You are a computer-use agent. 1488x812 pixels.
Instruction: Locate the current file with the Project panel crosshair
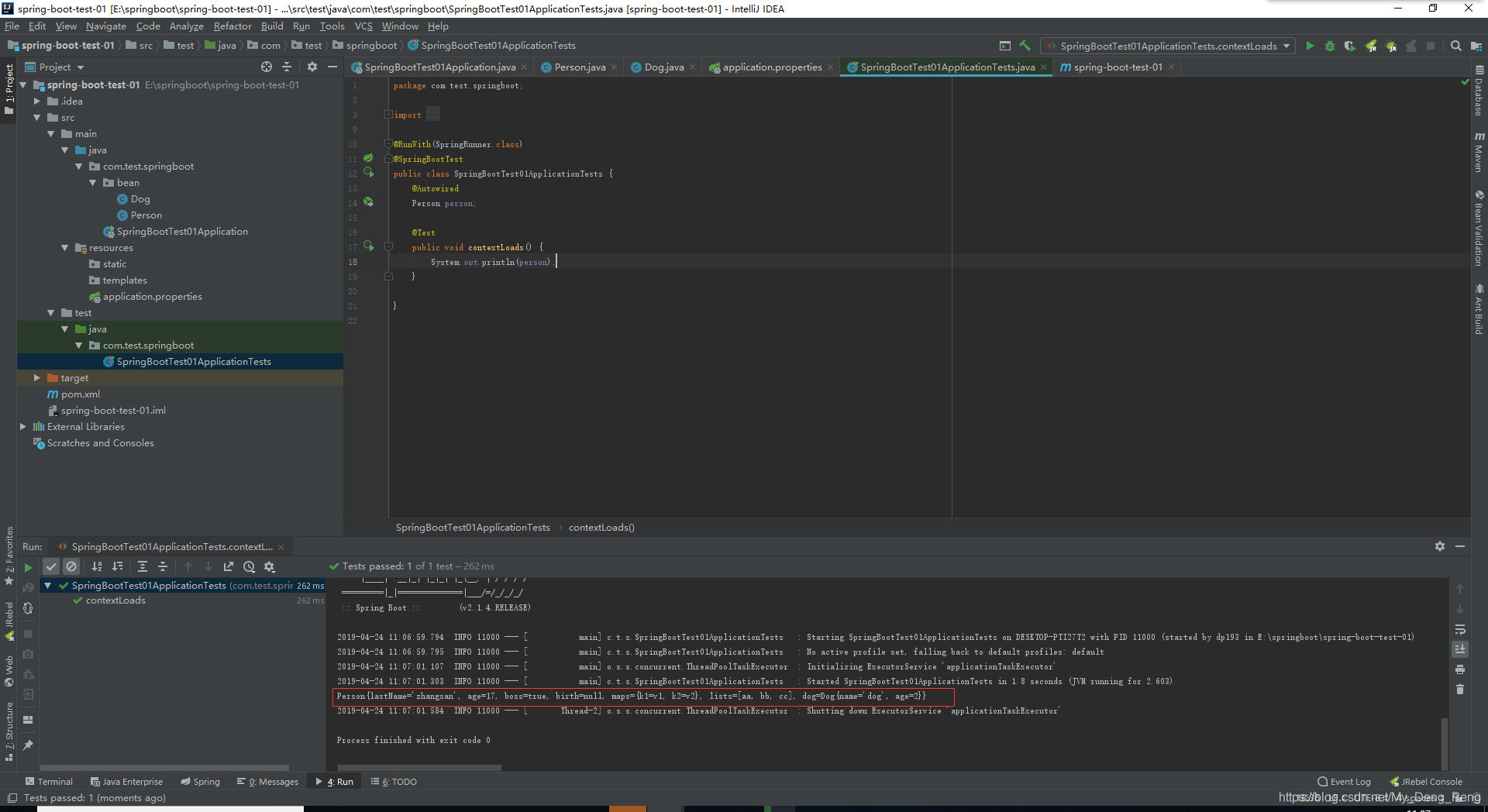(x=267, y=67)
